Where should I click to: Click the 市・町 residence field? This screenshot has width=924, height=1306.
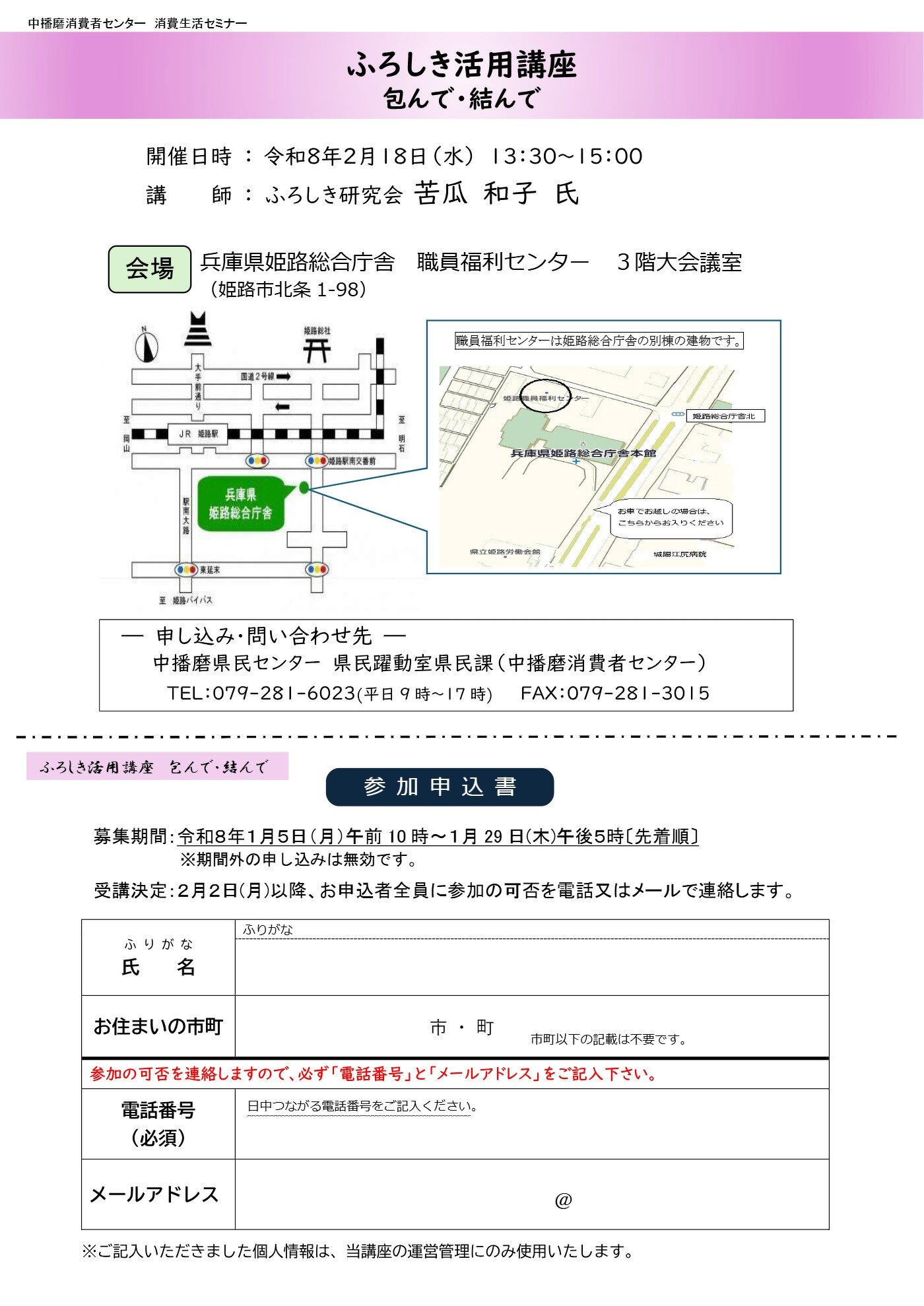pyautogui.click(x=462, y=1027)
